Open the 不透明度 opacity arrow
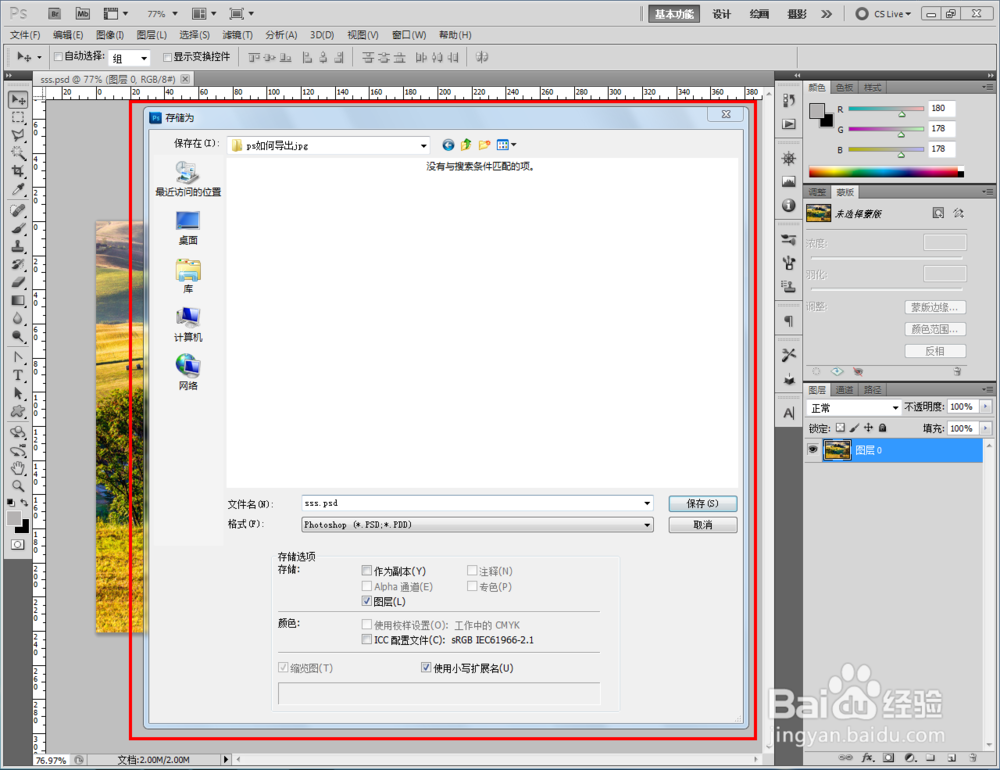Viewport: 1000px width, 770px height. [x=986, y=406]
